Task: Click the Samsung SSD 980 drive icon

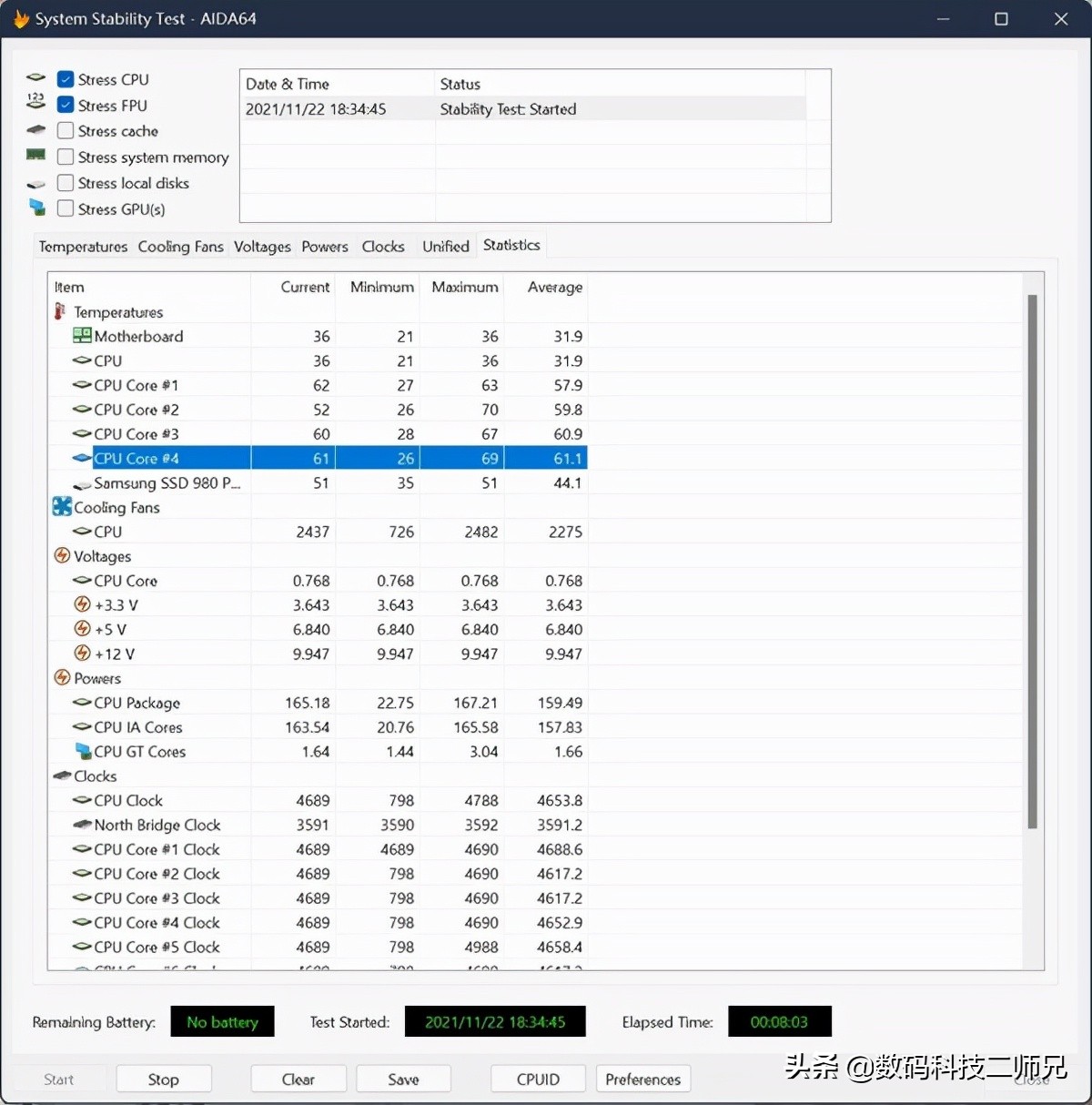Action: [82, 484]
